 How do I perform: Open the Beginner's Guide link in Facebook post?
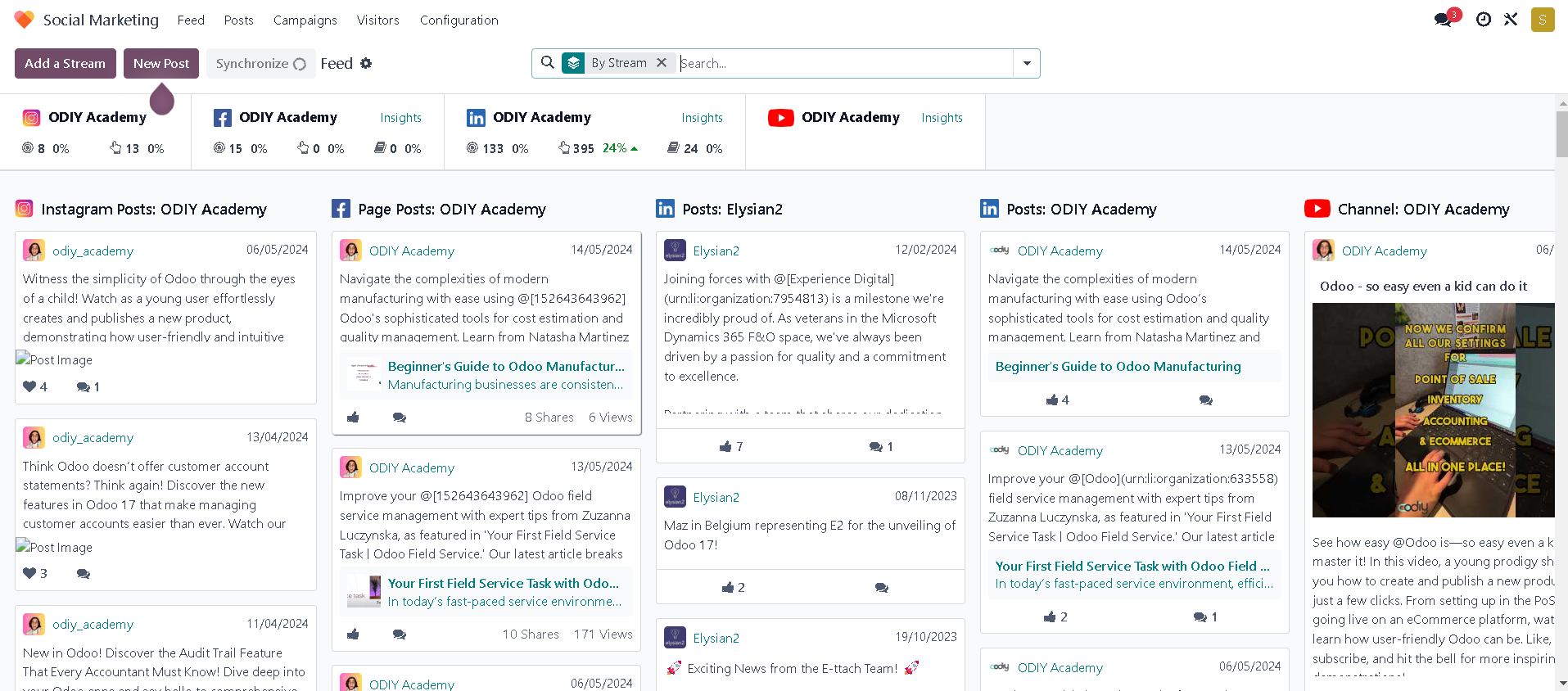(506, 366)
